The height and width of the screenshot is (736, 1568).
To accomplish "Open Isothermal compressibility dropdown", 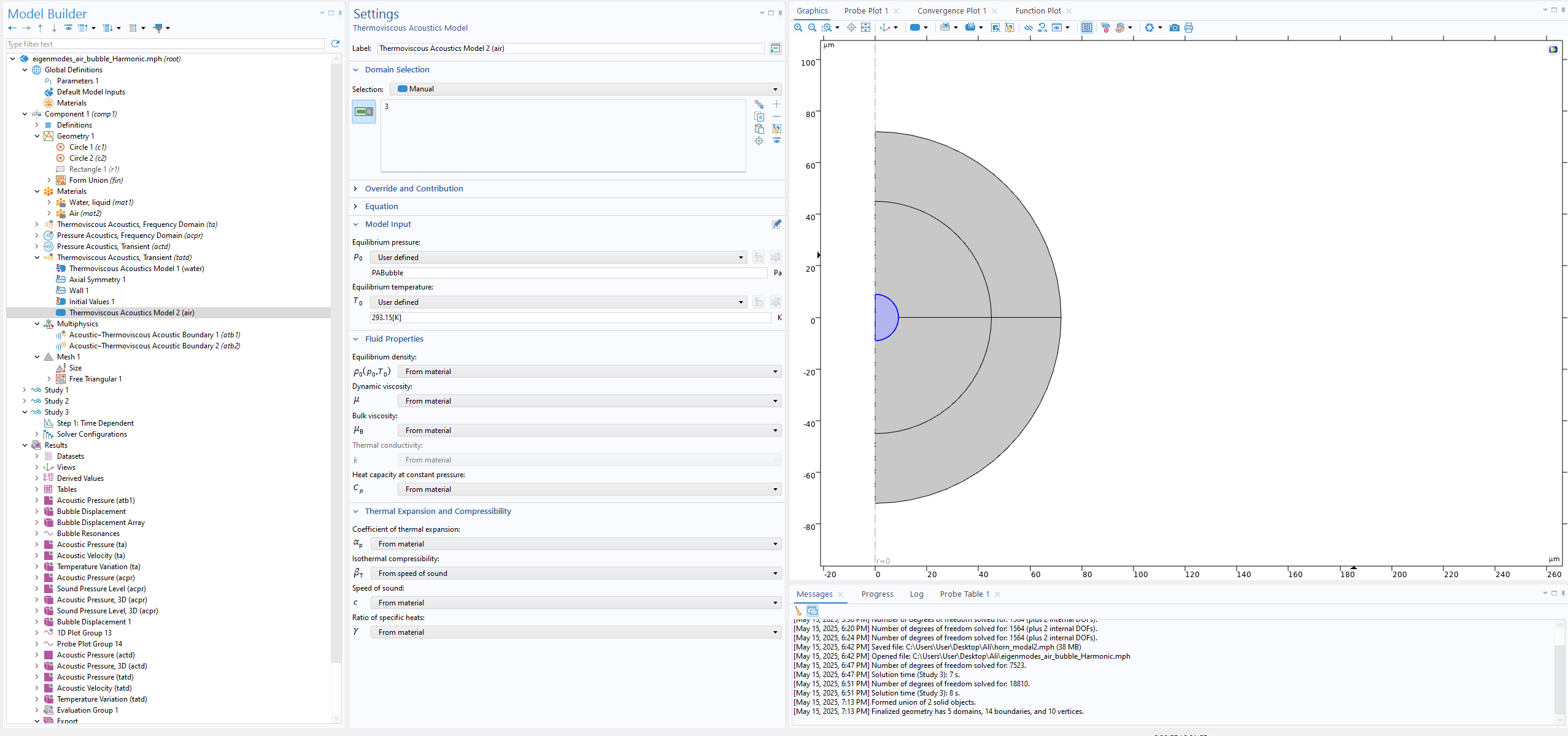I will coord(575,573).
